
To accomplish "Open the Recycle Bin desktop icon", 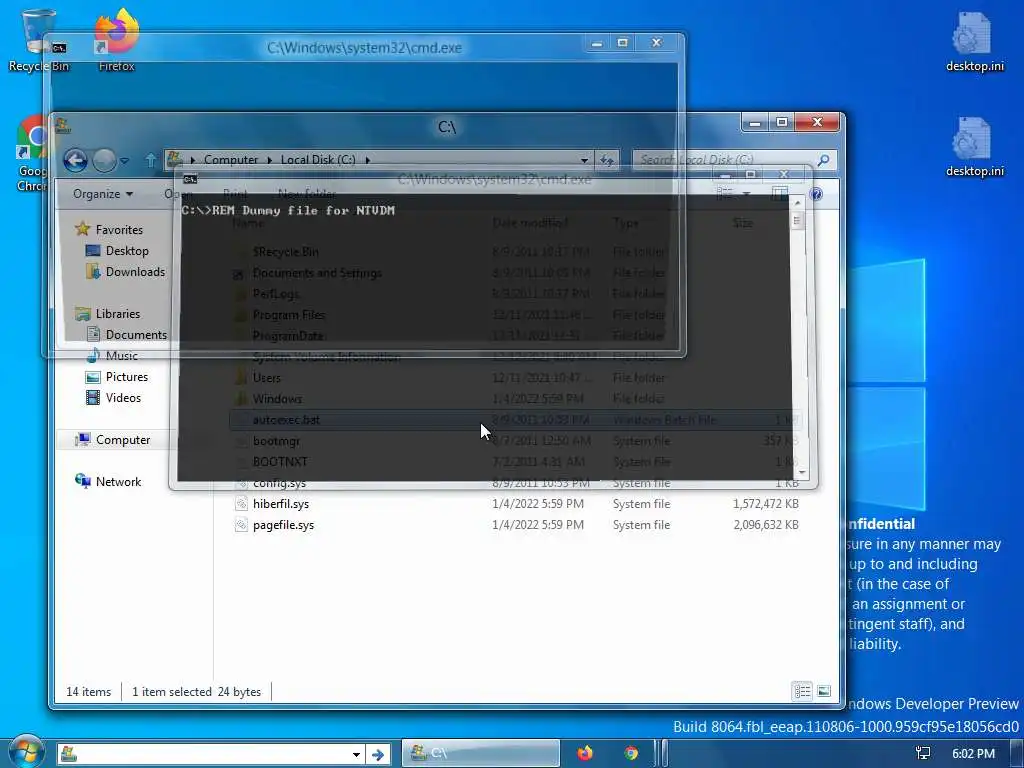I will (38, 39).
